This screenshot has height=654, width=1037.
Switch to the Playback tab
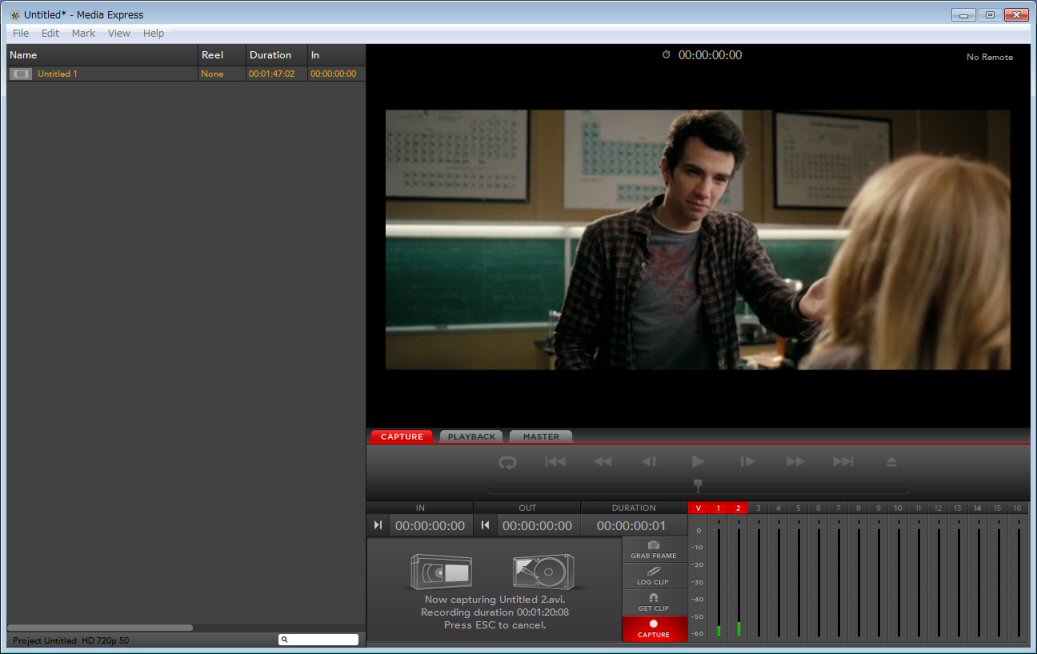point(472,436)
